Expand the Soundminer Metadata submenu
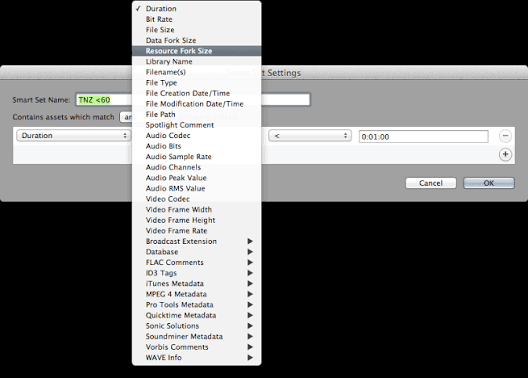Image resolution: width=528 pixels, height=378 pixels. (197, 337)
